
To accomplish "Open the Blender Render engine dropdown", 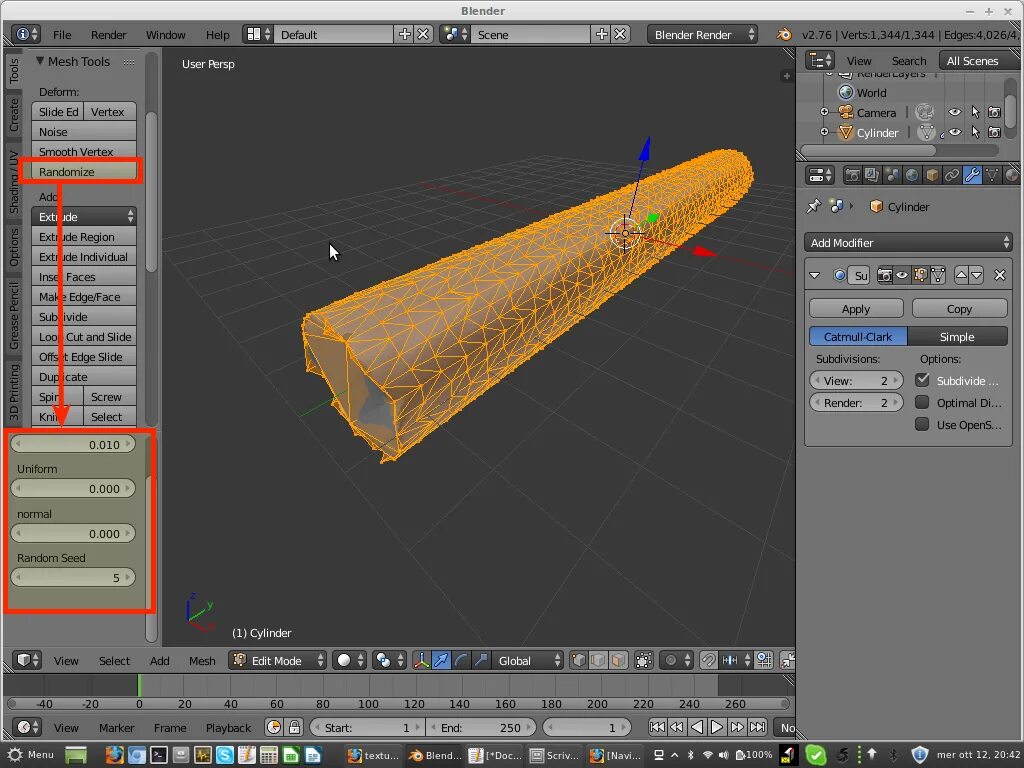I will [x=702, y=34].
